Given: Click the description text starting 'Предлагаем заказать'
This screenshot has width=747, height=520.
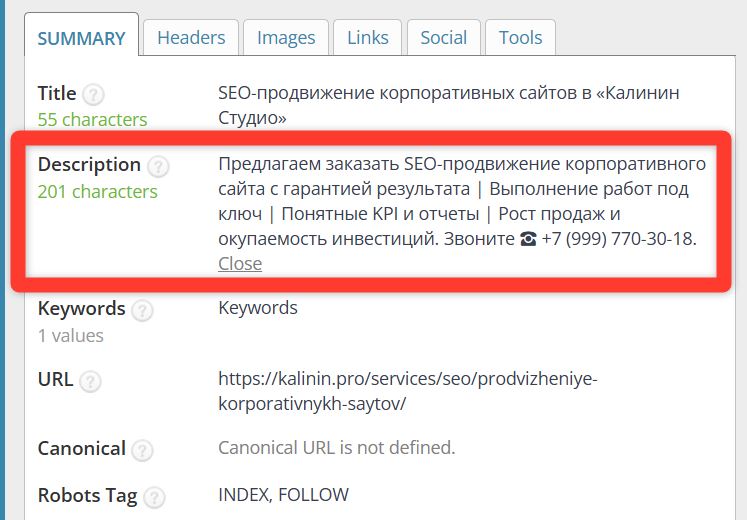Looking at the screenshot, I should (x=462, y=201).
